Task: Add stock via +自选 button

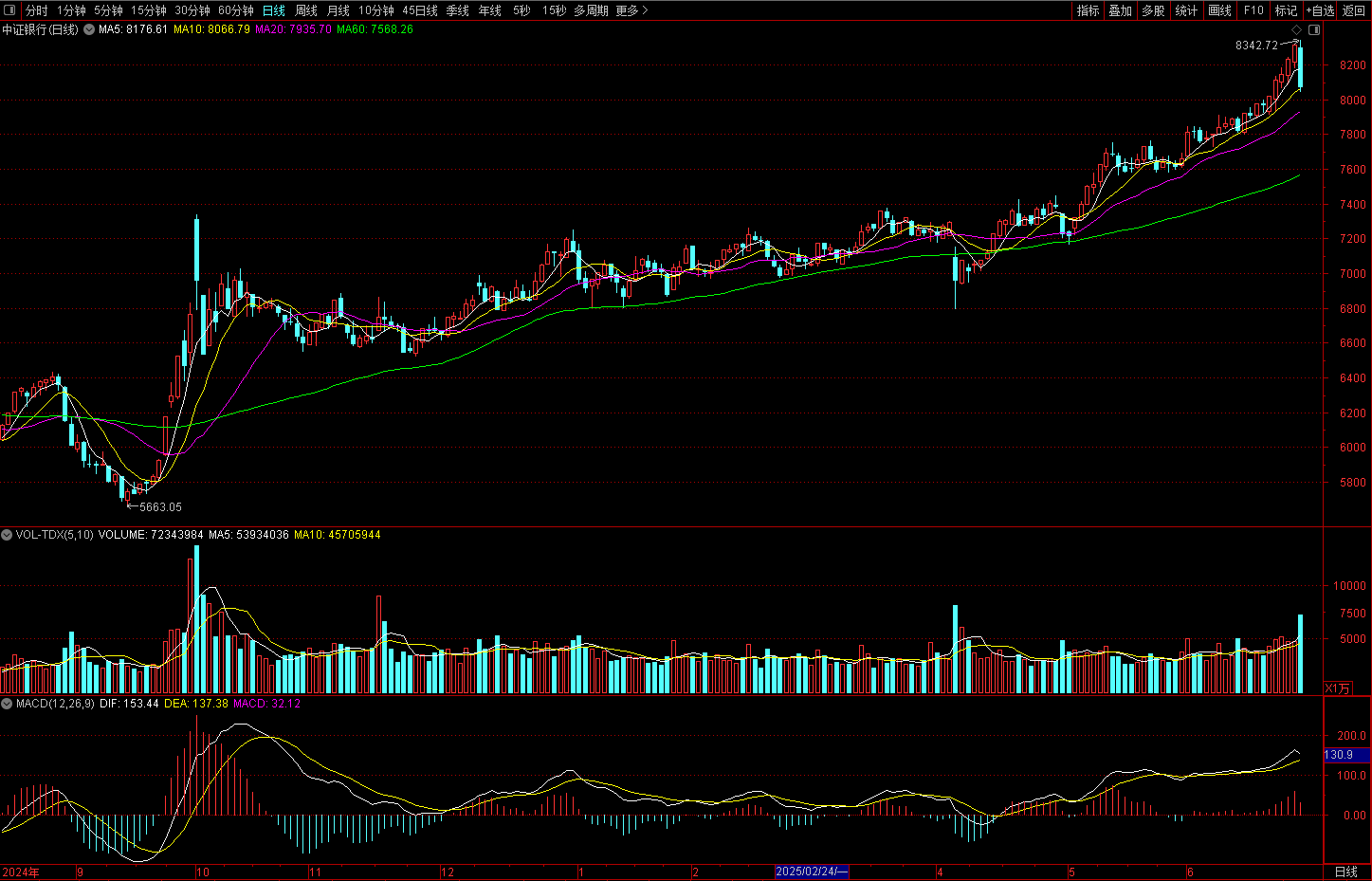Action: (x=1320, y=10)
